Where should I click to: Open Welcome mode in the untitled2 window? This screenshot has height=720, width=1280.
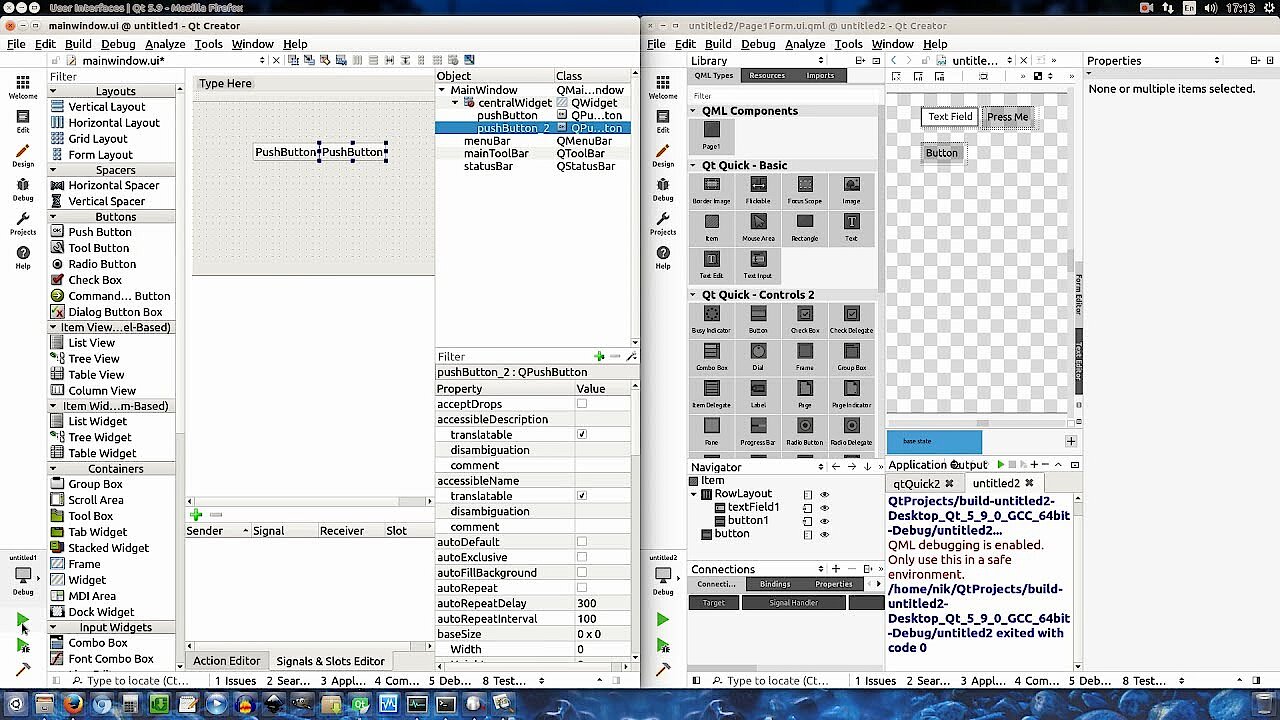(x=663, y=87)
